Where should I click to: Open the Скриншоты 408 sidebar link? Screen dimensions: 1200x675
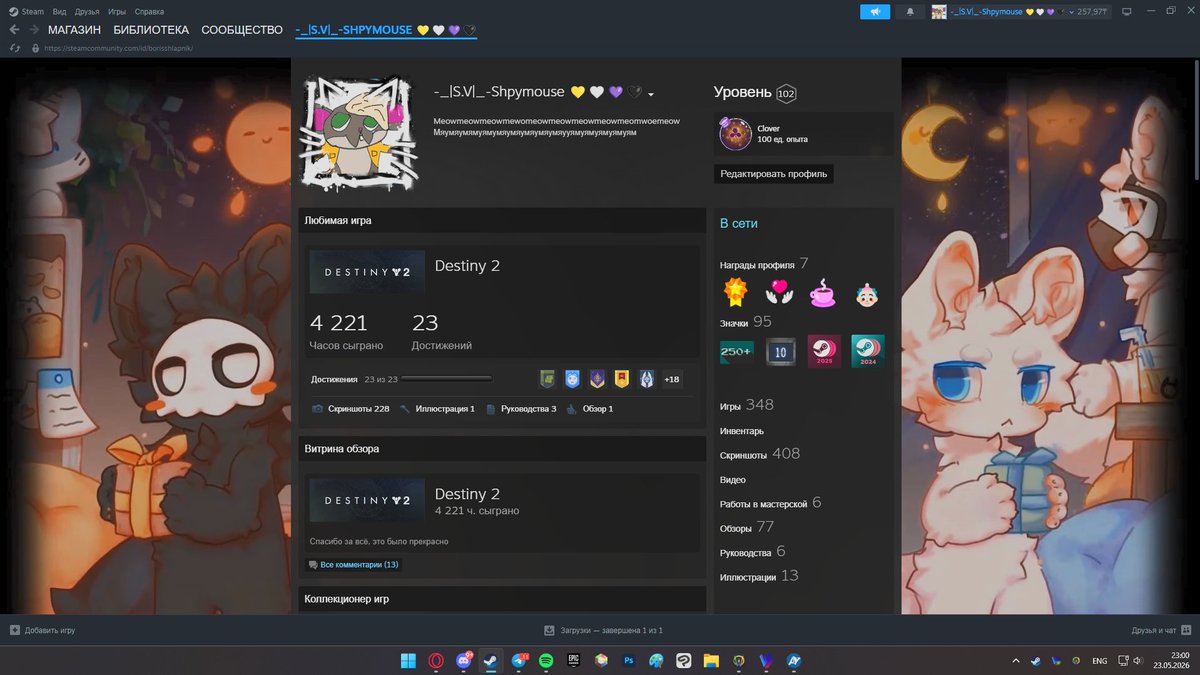tap(760, 454)
